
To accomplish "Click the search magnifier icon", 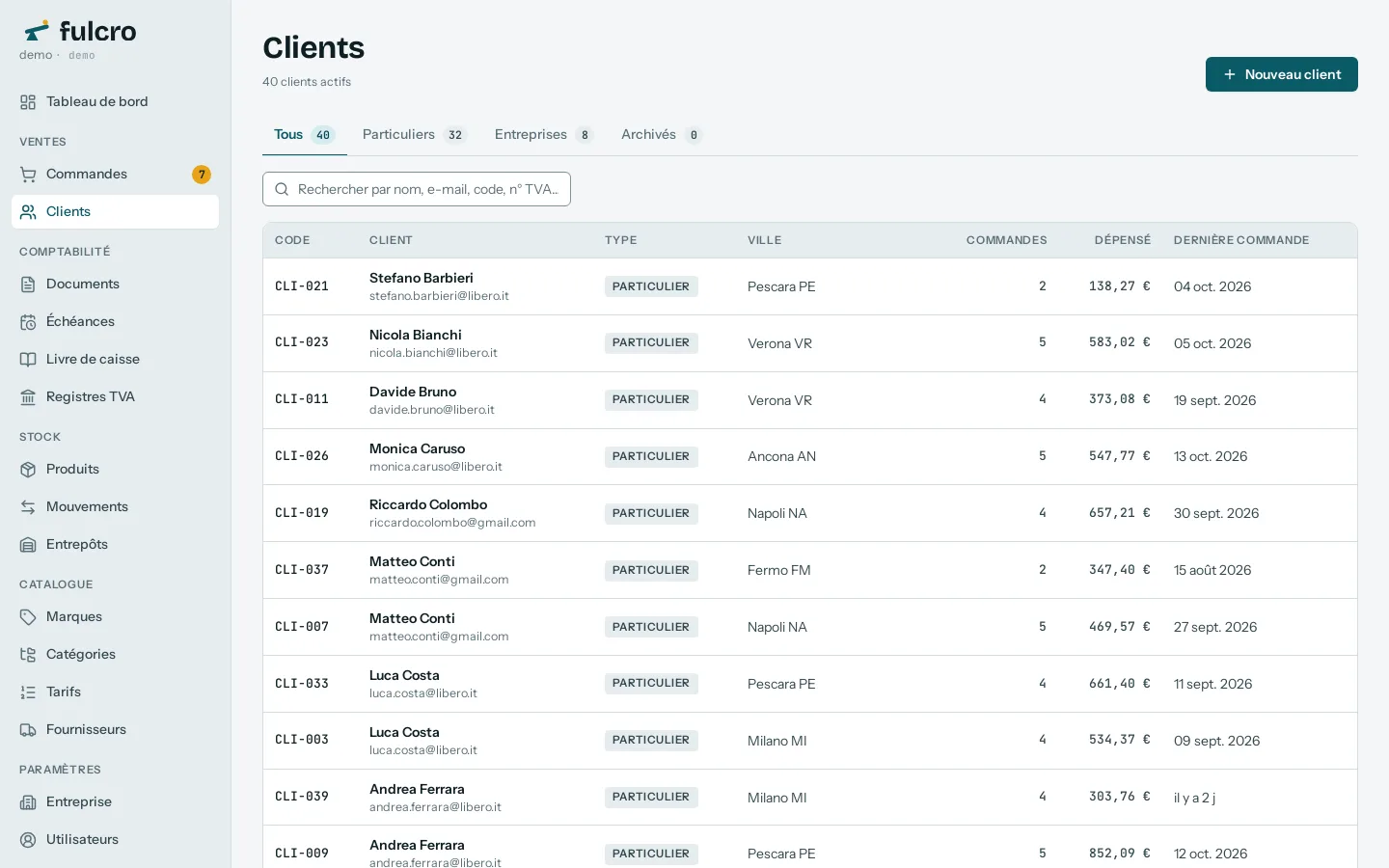I will pyautogui.click(x=282, y=189).
